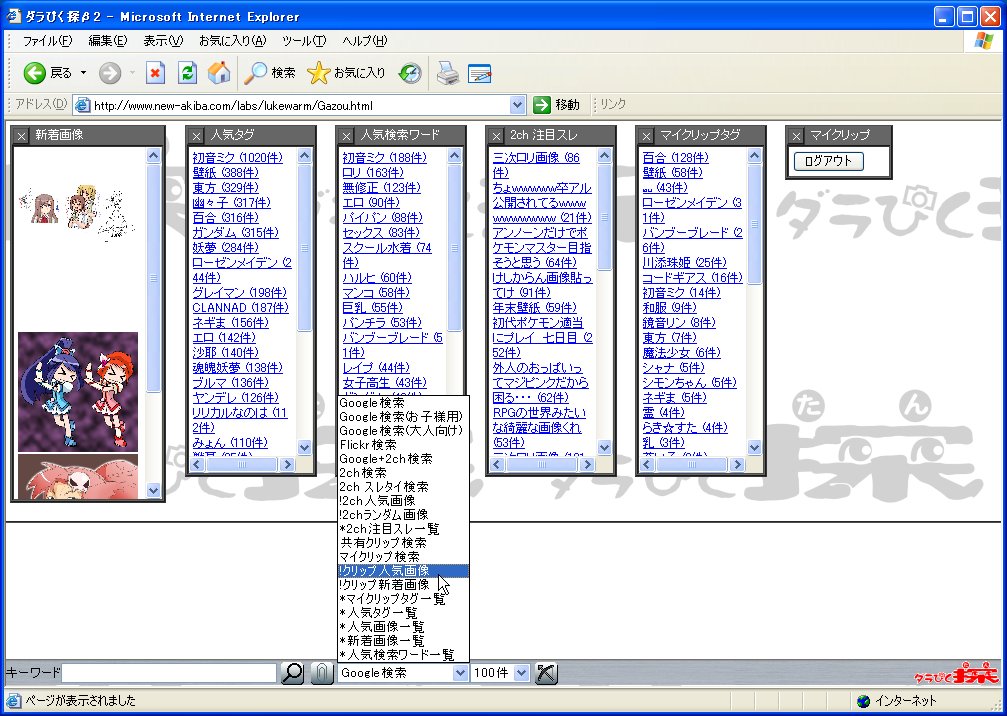Open the 百合 (128件) my clip tag
The height and width of the screenshot is (716, 1007).
pos(676,158)
